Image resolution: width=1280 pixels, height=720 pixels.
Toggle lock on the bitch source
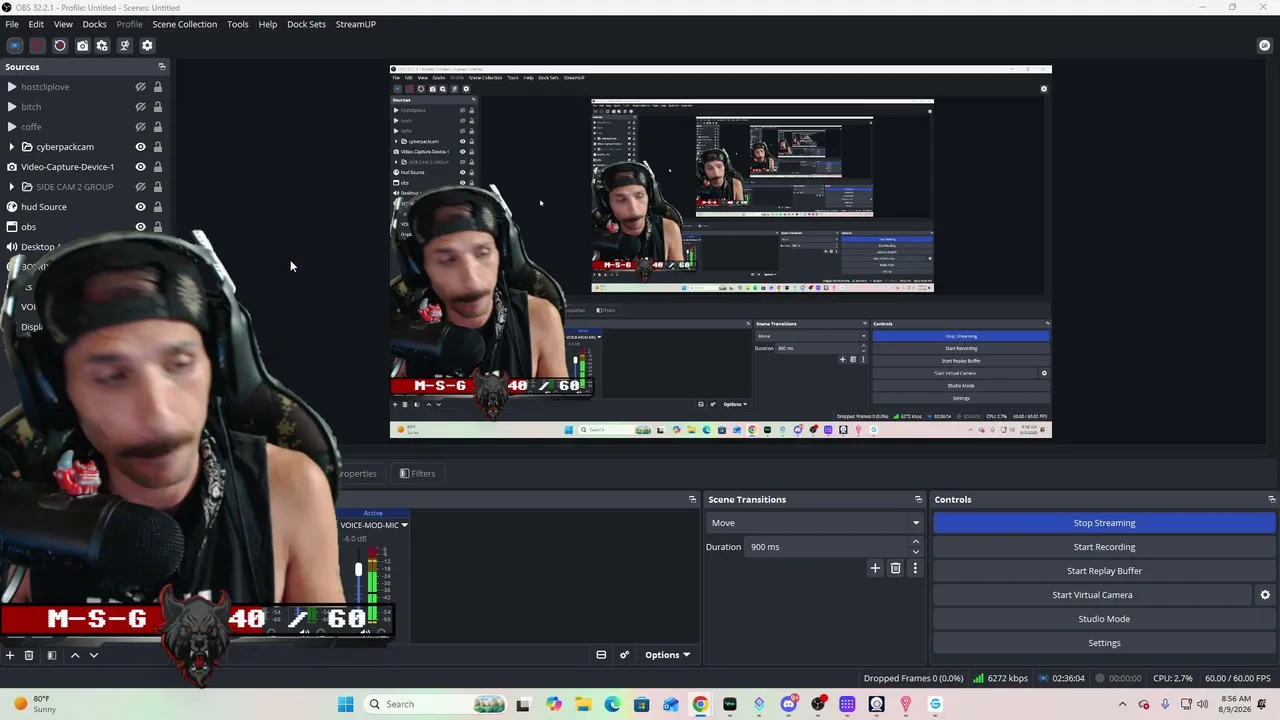point(158,107)
